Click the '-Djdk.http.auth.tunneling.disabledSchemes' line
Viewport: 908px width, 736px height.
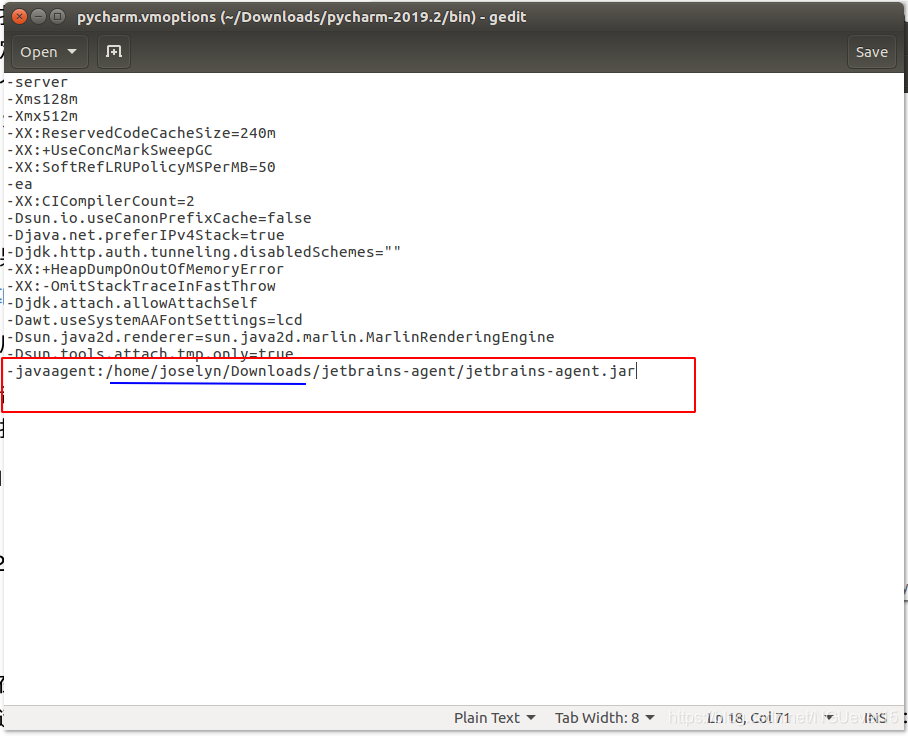click(203, 252)
